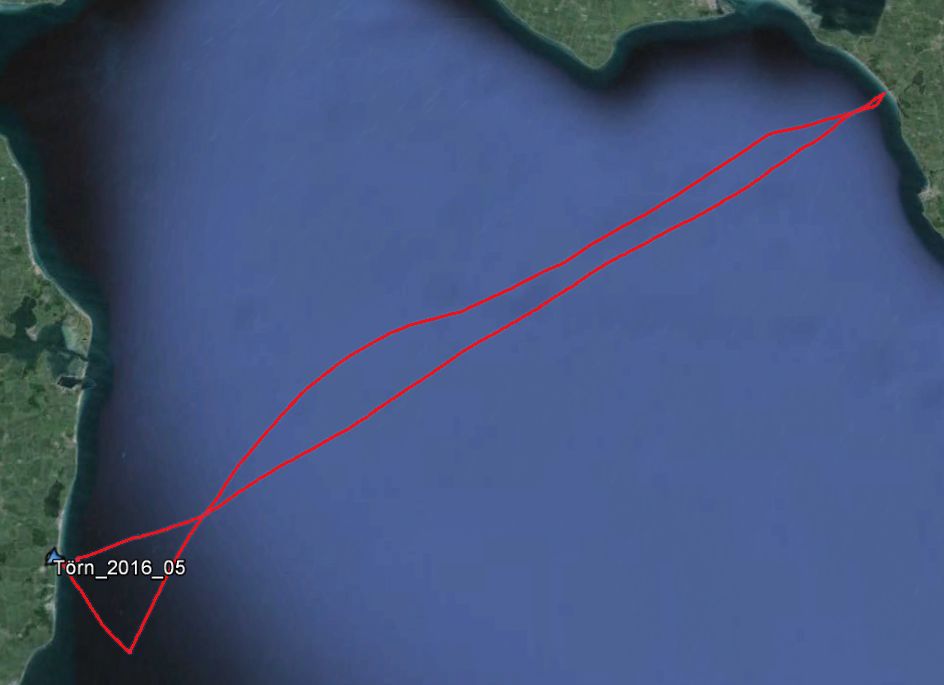Click the southernmost sharp corner of the red track

tap(129, 651)
